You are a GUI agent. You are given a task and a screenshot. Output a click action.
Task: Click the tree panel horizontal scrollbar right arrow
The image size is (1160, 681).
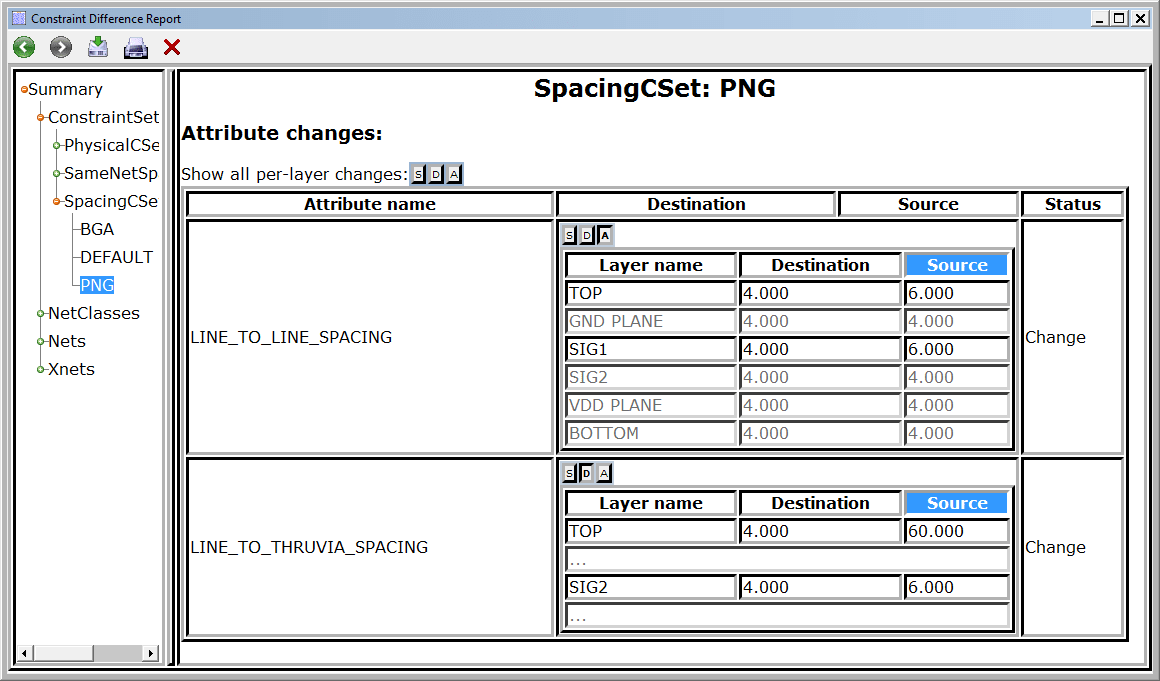pyautogui.click(x=151, y=653)
